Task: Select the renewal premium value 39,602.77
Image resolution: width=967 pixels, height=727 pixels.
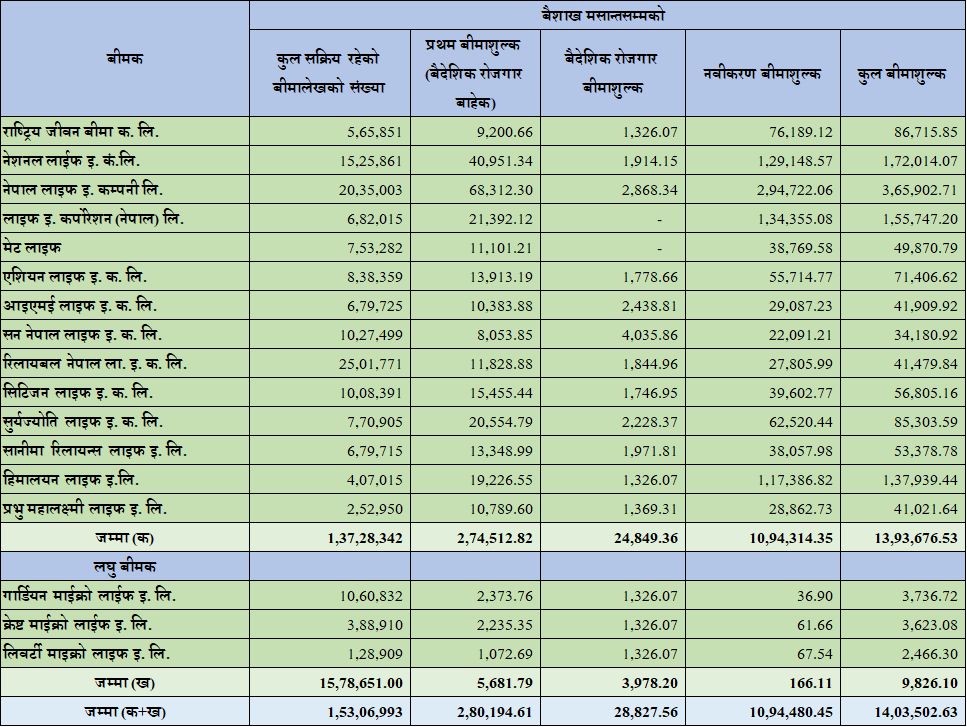Action: tap(800, 393)
